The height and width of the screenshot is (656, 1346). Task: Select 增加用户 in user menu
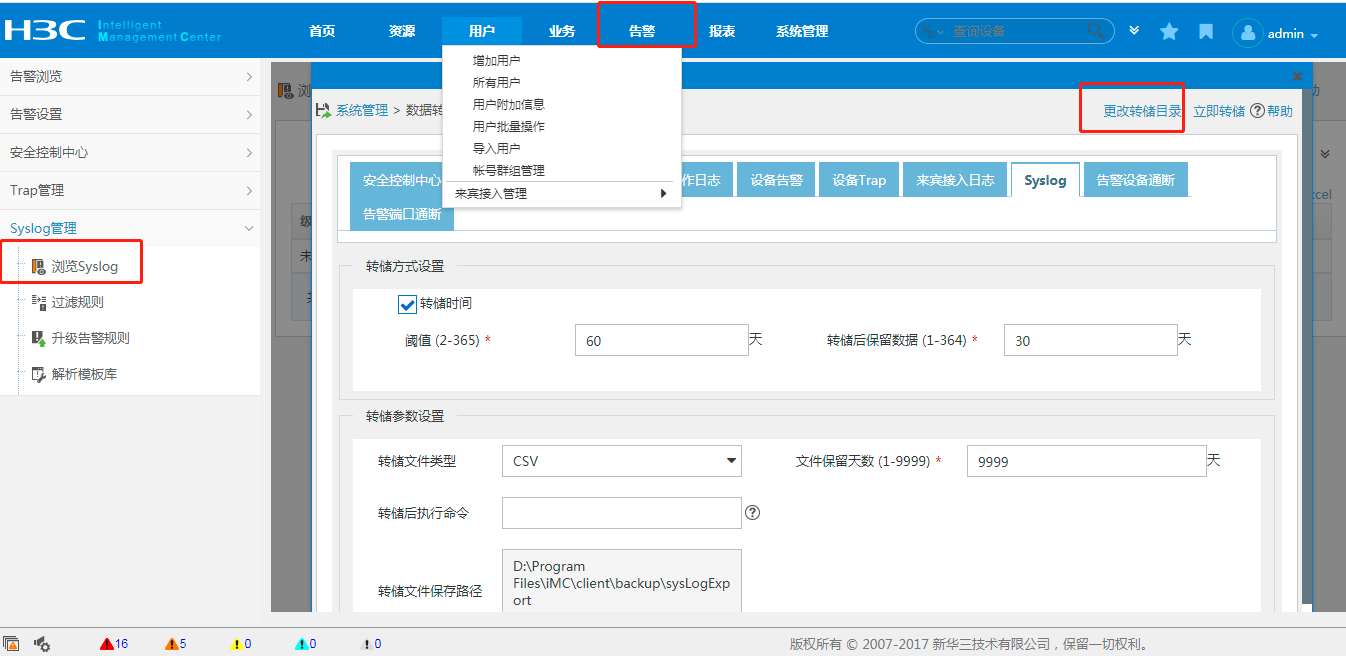pos(496,61)
